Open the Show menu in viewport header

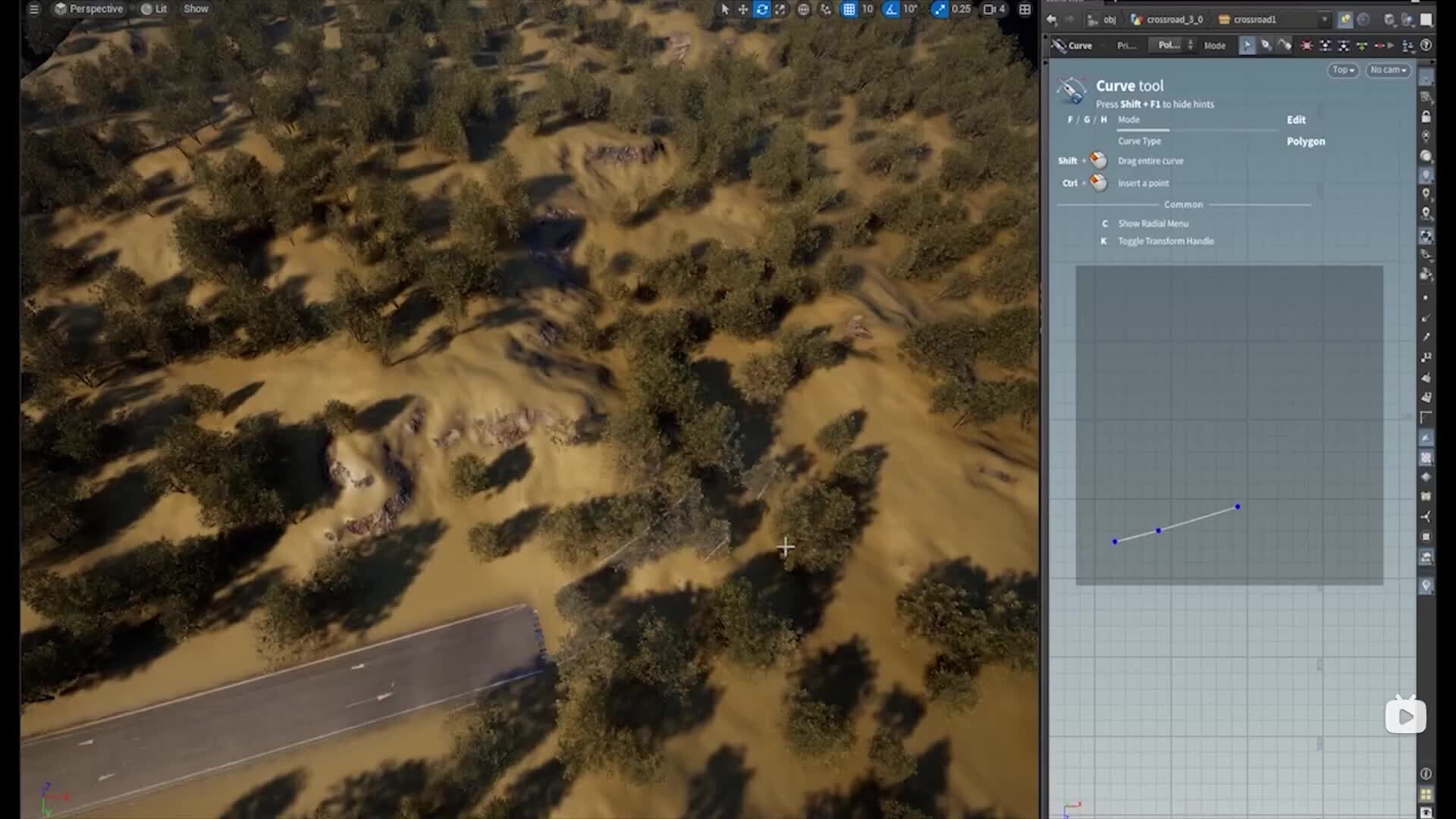pos(196,9)
